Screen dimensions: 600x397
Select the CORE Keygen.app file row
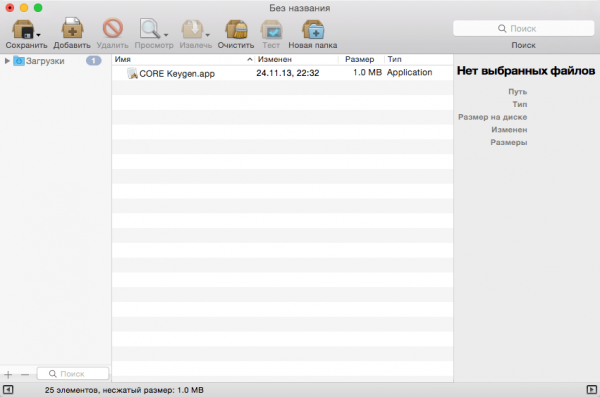pyautogui.click(x=282, y=73)
